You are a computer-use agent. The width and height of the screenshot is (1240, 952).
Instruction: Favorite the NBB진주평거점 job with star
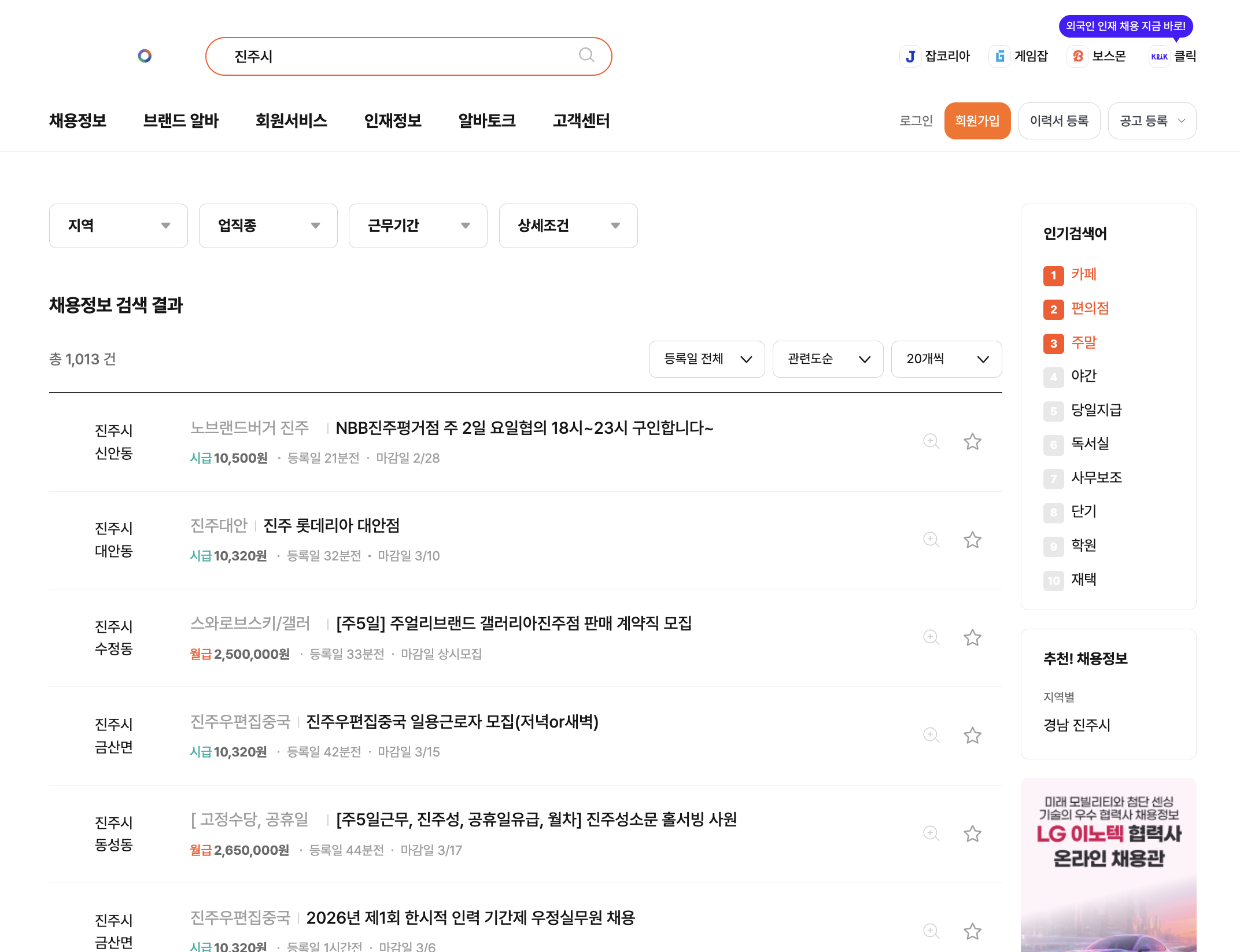pos(972,441)
